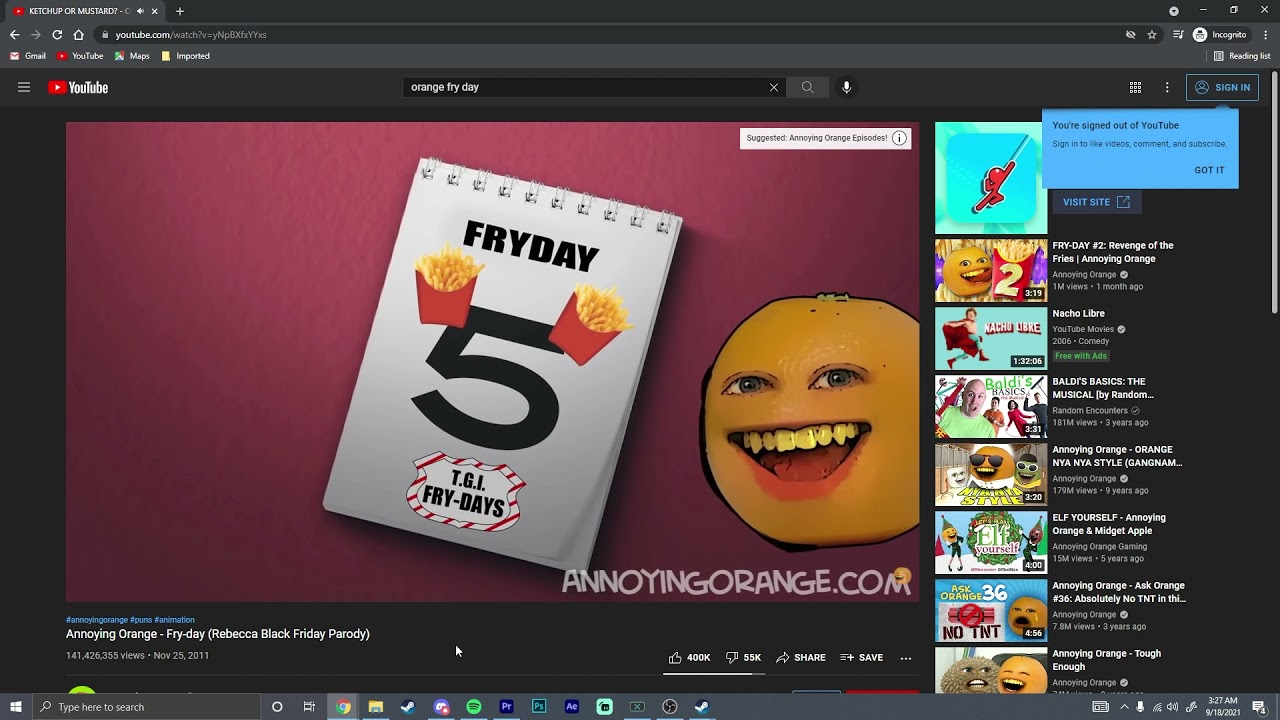Open the #animation hashtag link

pyautogui.click(x=174, y=620)
